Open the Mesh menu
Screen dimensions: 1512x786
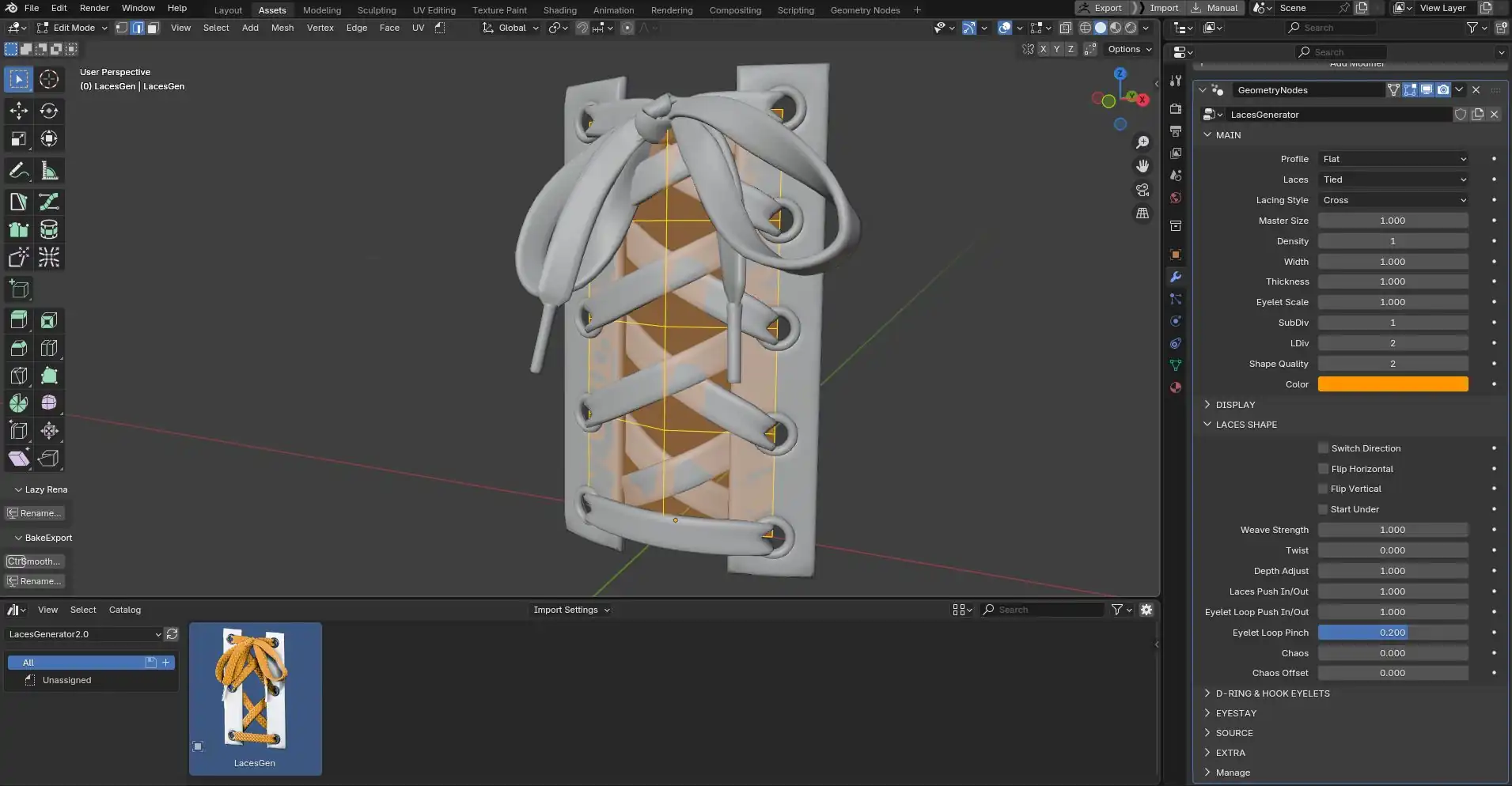coord(282,28)
